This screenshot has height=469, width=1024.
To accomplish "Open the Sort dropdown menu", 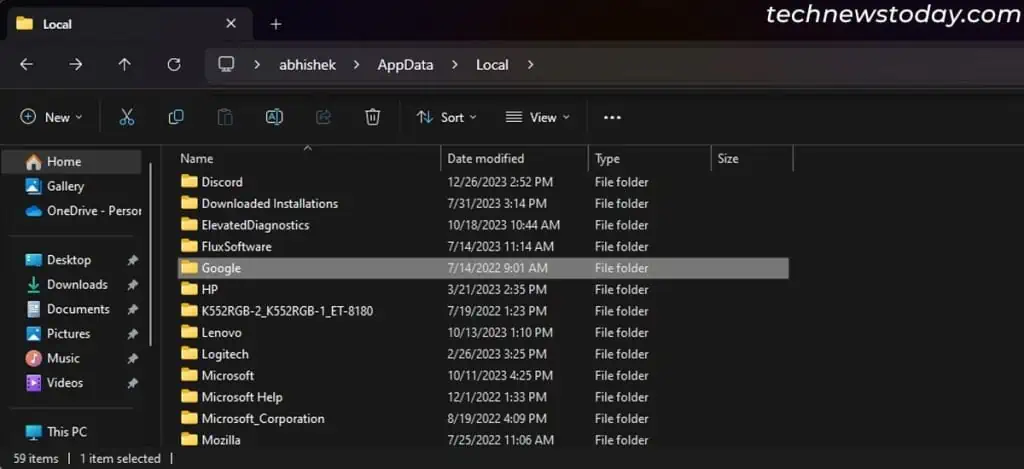I will (447, 117).
